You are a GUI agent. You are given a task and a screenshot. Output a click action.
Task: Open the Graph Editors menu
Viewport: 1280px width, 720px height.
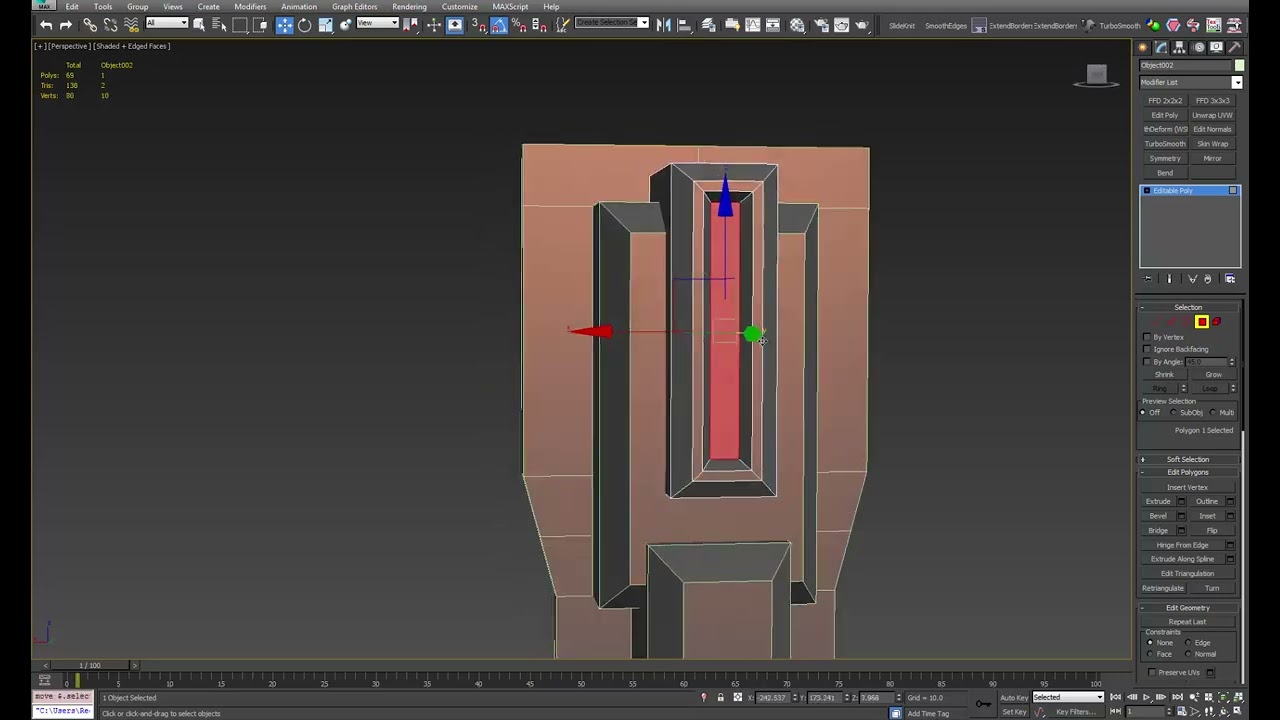pyautogui.click(x=354, y=6)
